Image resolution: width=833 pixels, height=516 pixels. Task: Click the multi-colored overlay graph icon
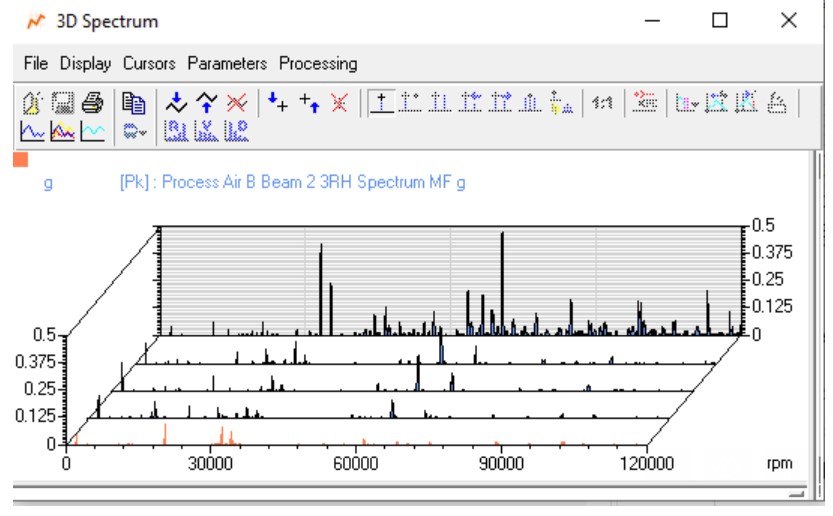pyautogui.click(x=61, y=131)
